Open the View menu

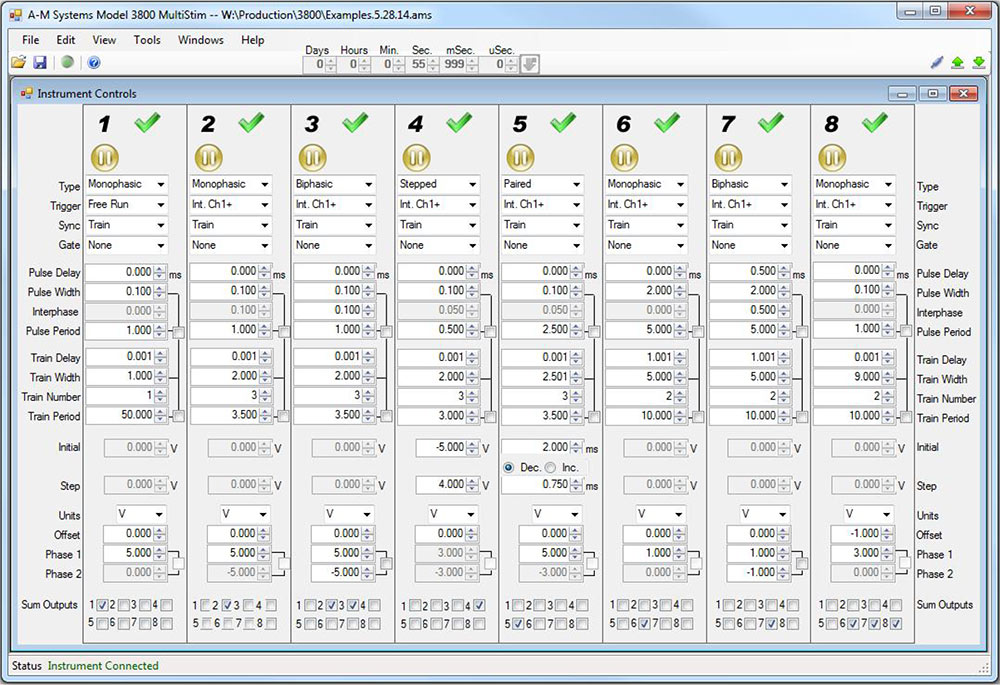click(x=104, y=40)
